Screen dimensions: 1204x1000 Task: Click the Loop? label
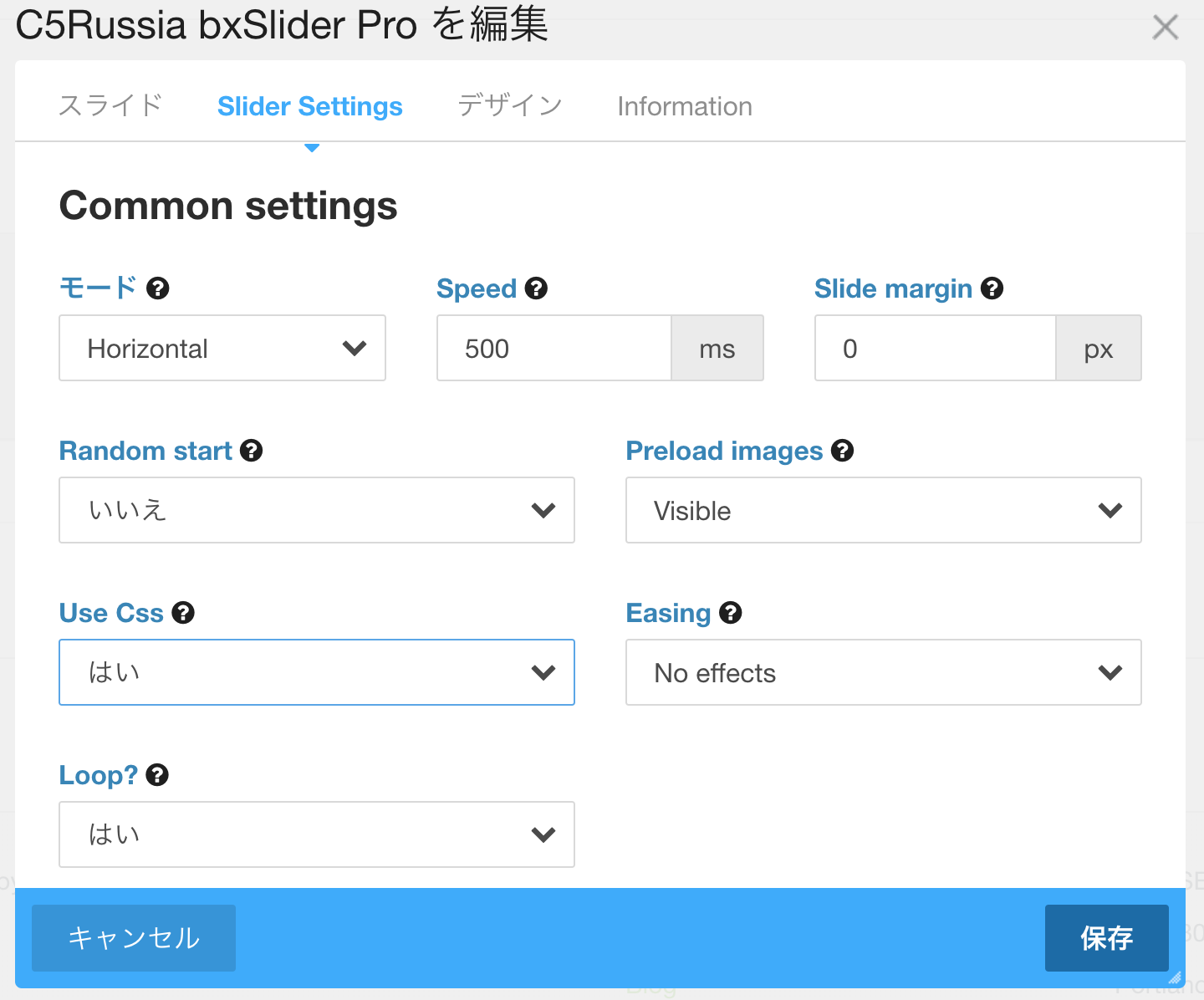(99, 775)
